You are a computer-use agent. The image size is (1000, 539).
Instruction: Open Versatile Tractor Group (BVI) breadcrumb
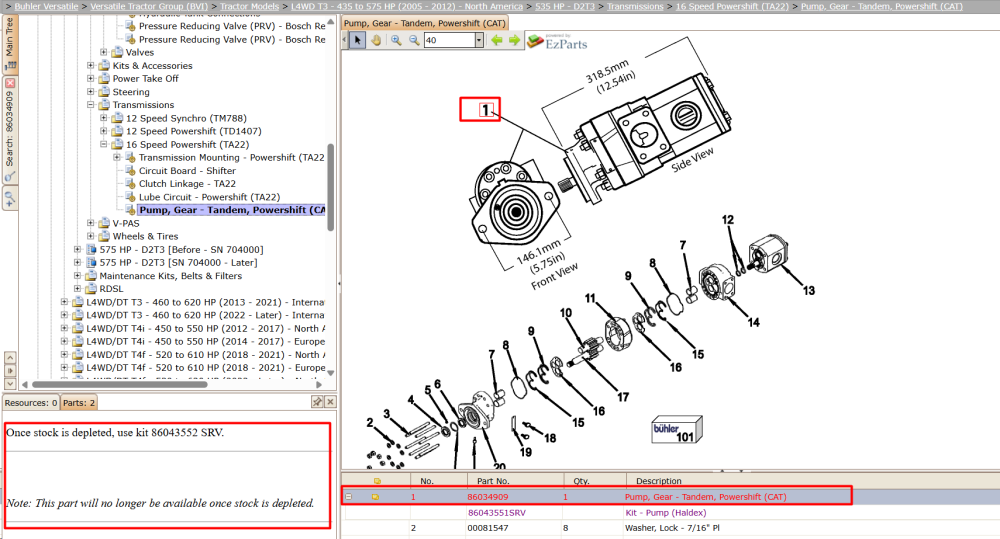point(149,6)
